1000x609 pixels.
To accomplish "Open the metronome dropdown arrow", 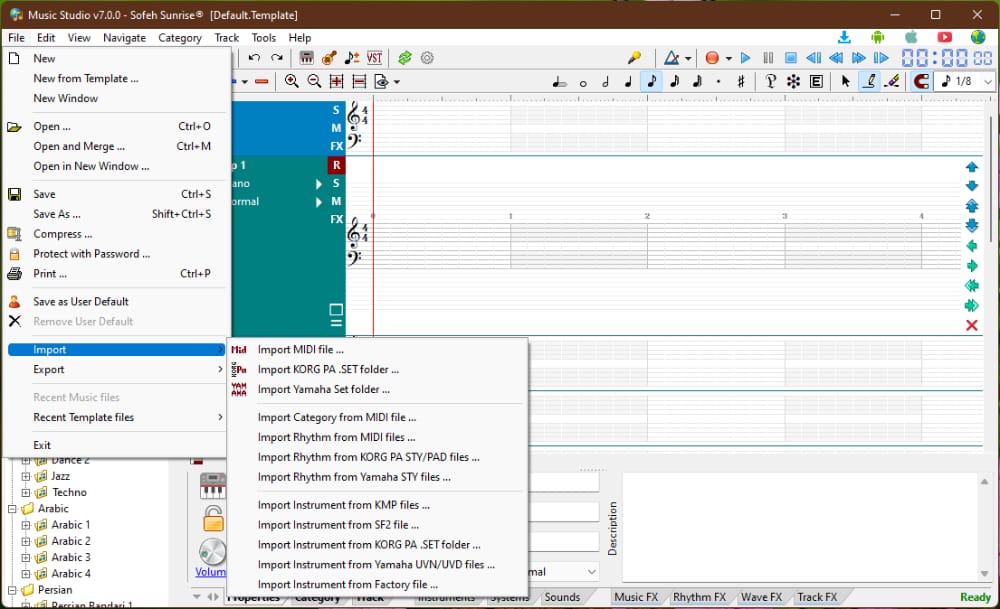I will 688,59.
